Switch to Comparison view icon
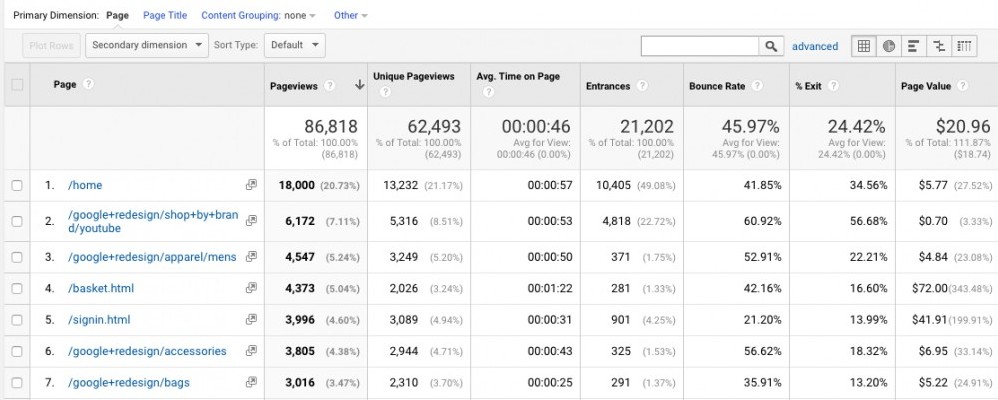The width and height of the screenshot is (998, 400). (939, 46)
